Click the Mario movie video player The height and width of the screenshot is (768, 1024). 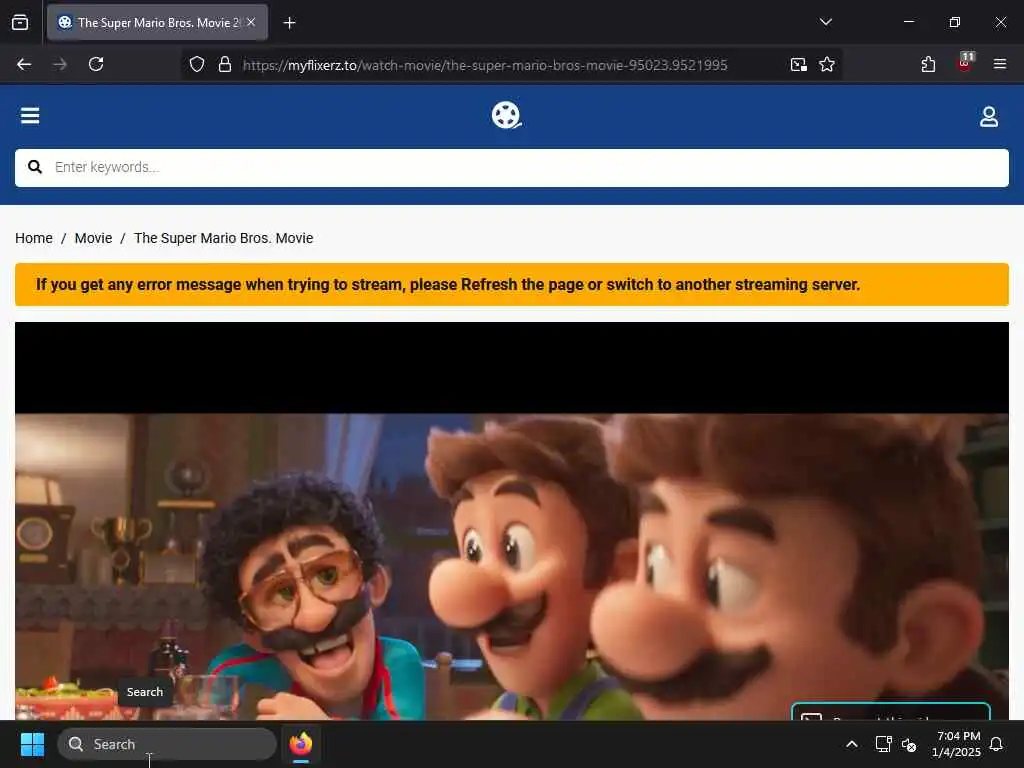pyautogui.click(x=512, y=521)
